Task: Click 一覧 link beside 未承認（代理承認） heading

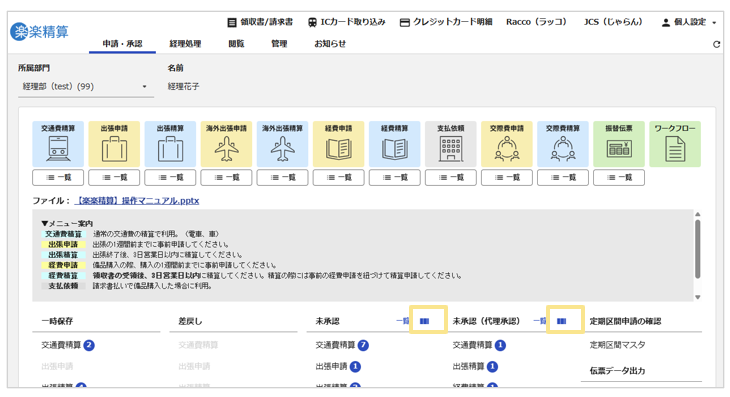Action: 540,321
